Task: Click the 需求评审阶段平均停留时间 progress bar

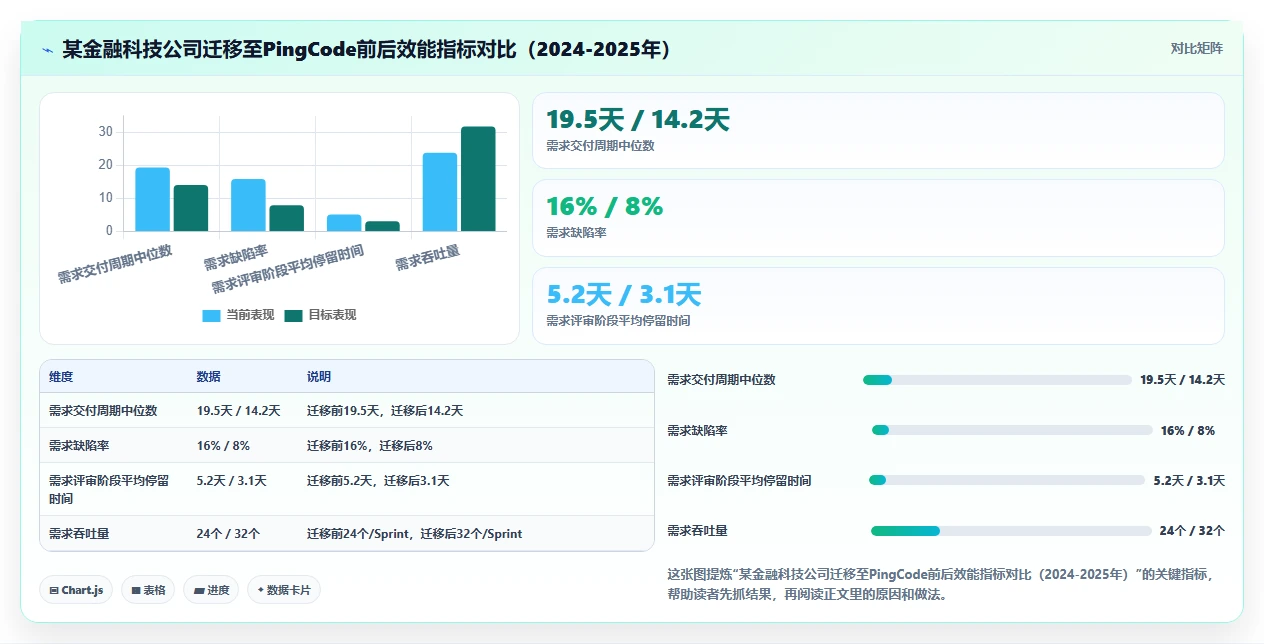Action: (1007, 480)
